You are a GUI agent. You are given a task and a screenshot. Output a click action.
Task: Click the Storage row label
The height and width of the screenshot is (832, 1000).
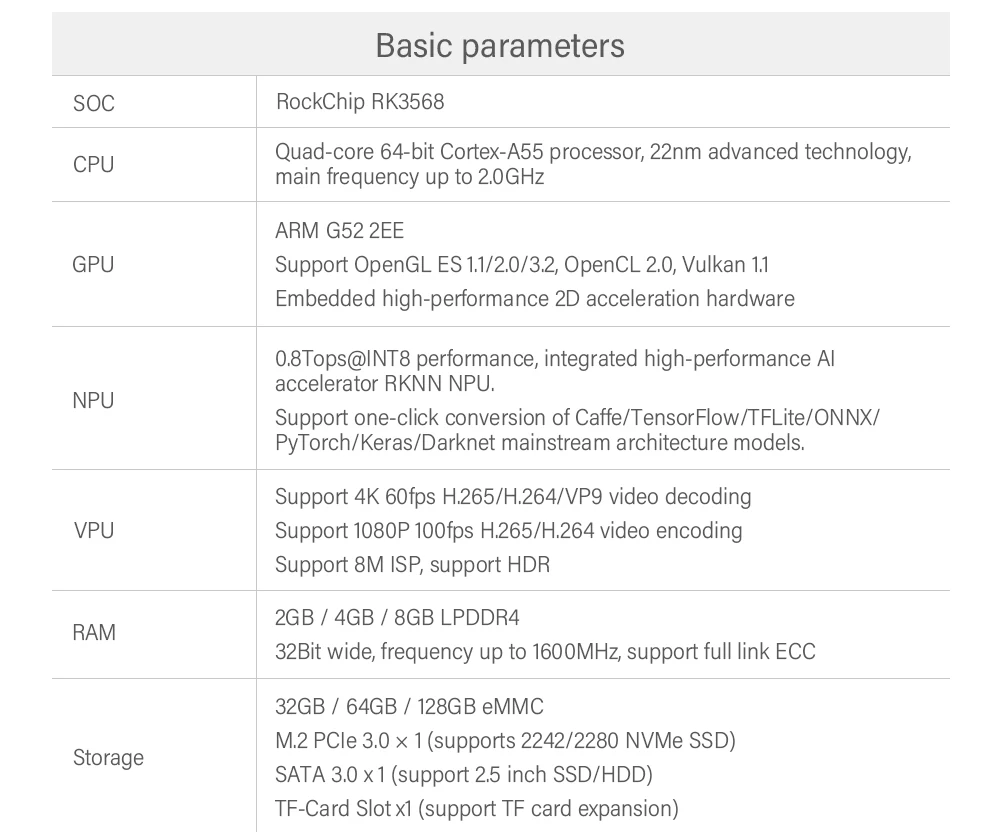tap(108, 758)
